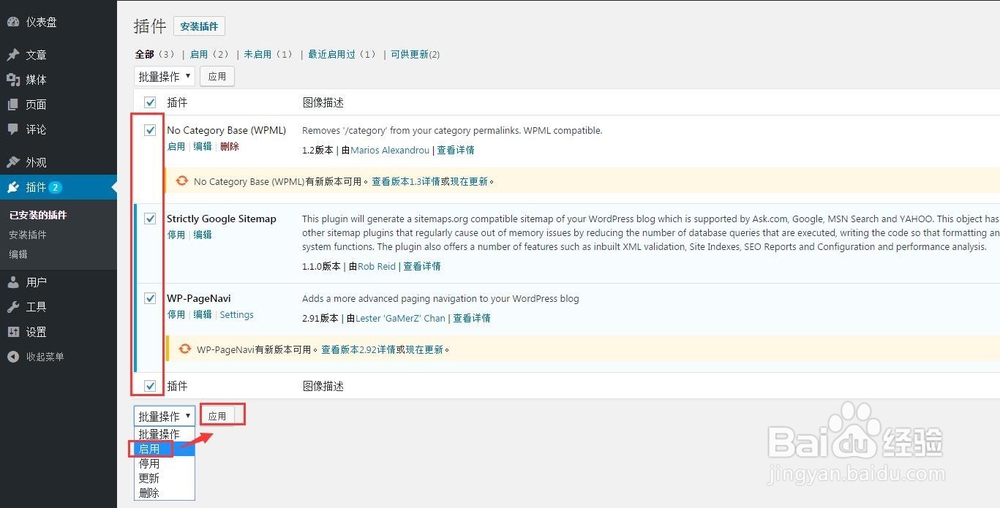Click the 工具 wrench icon
Viewport: 1000px width, 508px height.
(x=13, y=307)
